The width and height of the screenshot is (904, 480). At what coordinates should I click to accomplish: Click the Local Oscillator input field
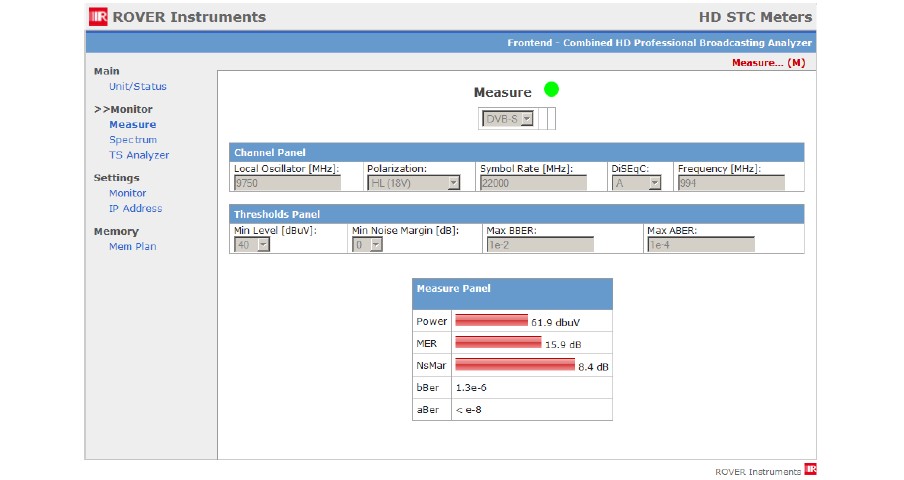287,183
